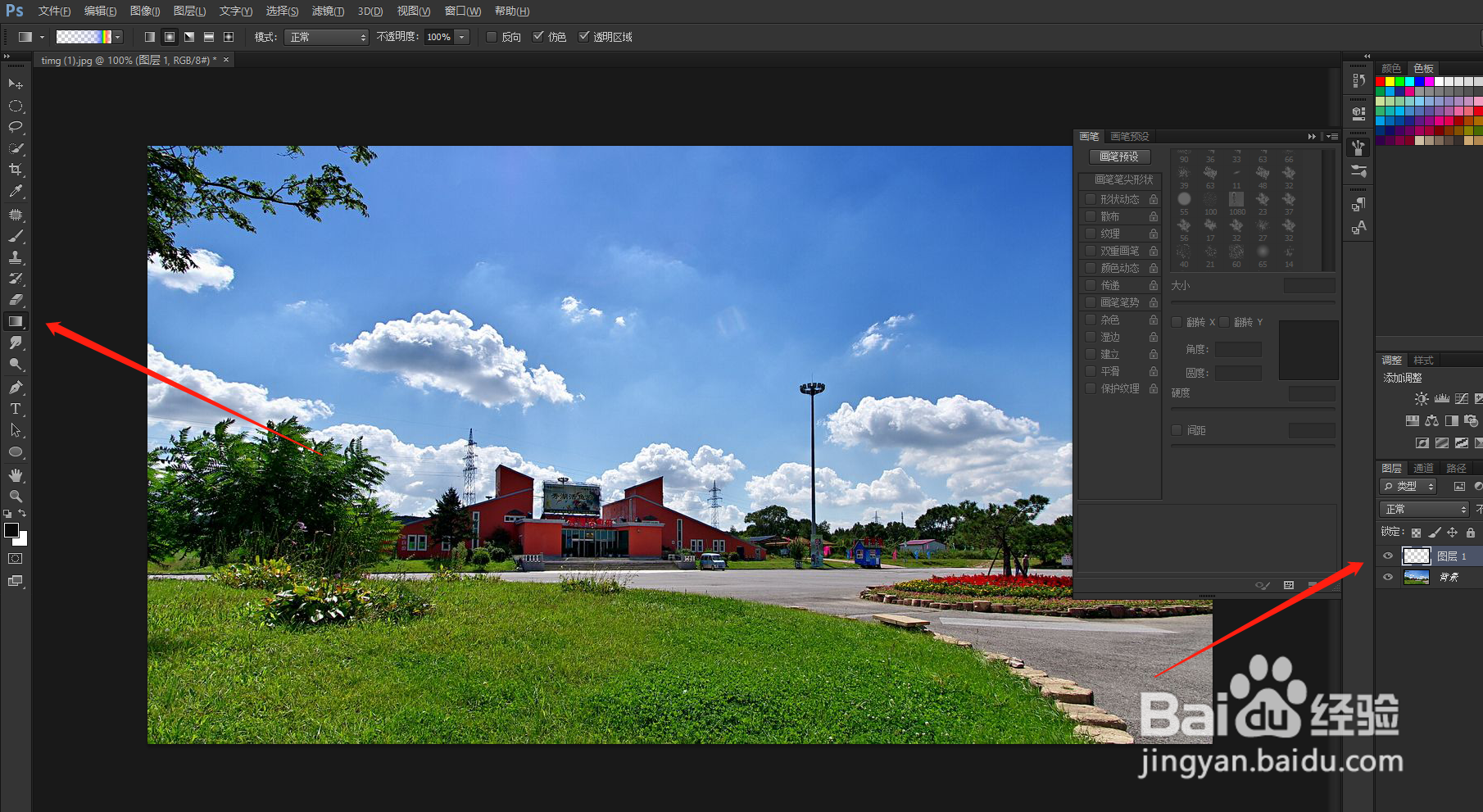Choose Linear gradient style
Screen dimensions: 1483x812
pyautogui.click(x=150, y=37)
